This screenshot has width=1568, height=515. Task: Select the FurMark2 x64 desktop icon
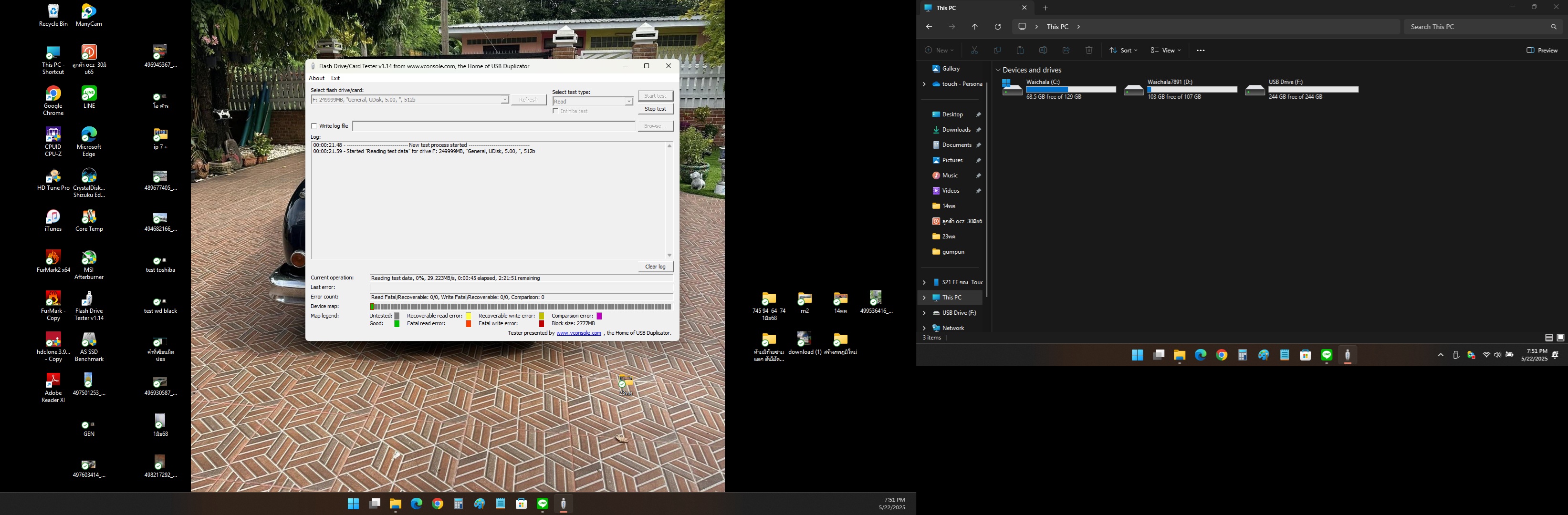53,261
